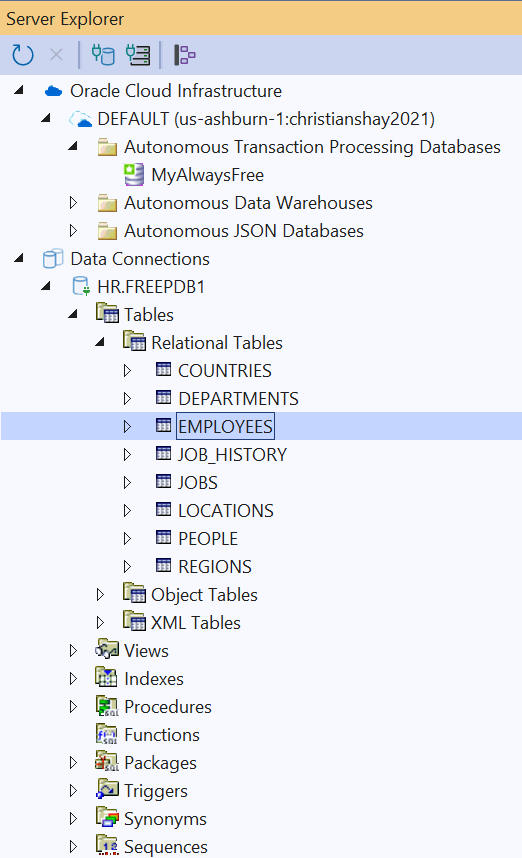Click the Relational Tables folder icon

click(x=135, y=341)
